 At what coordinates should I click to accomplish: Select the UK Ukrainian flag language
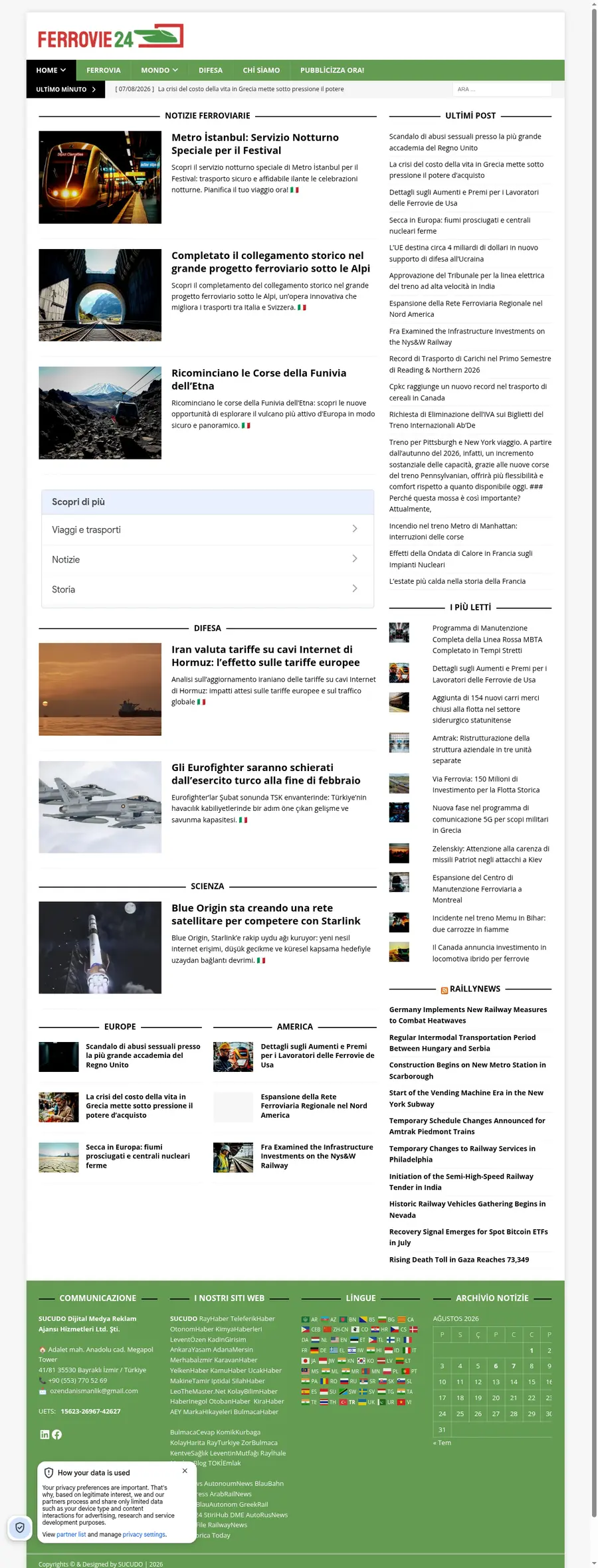[366, 1402]
